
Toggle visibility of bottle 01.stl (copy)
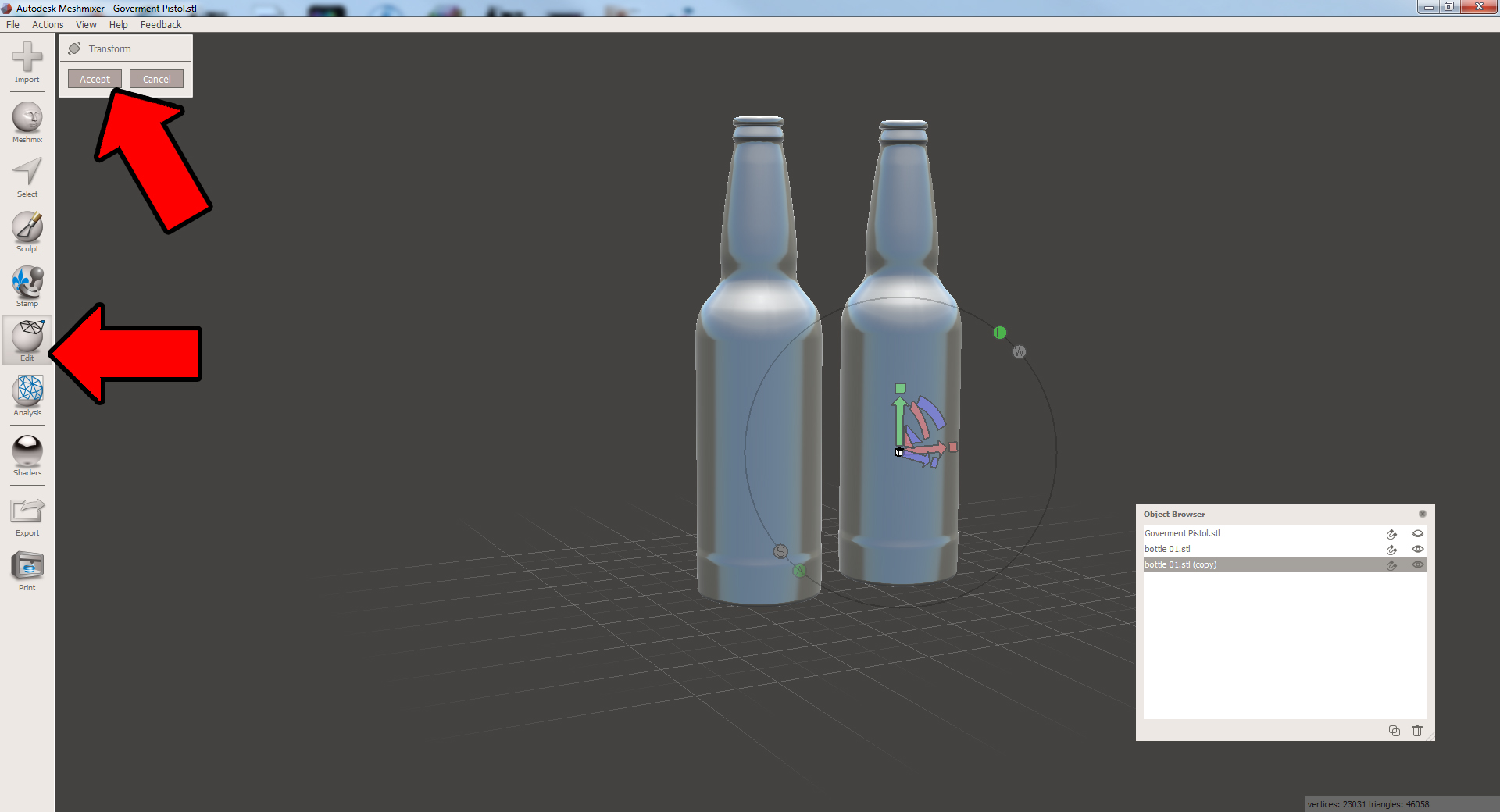click(x=1418, y=564)
